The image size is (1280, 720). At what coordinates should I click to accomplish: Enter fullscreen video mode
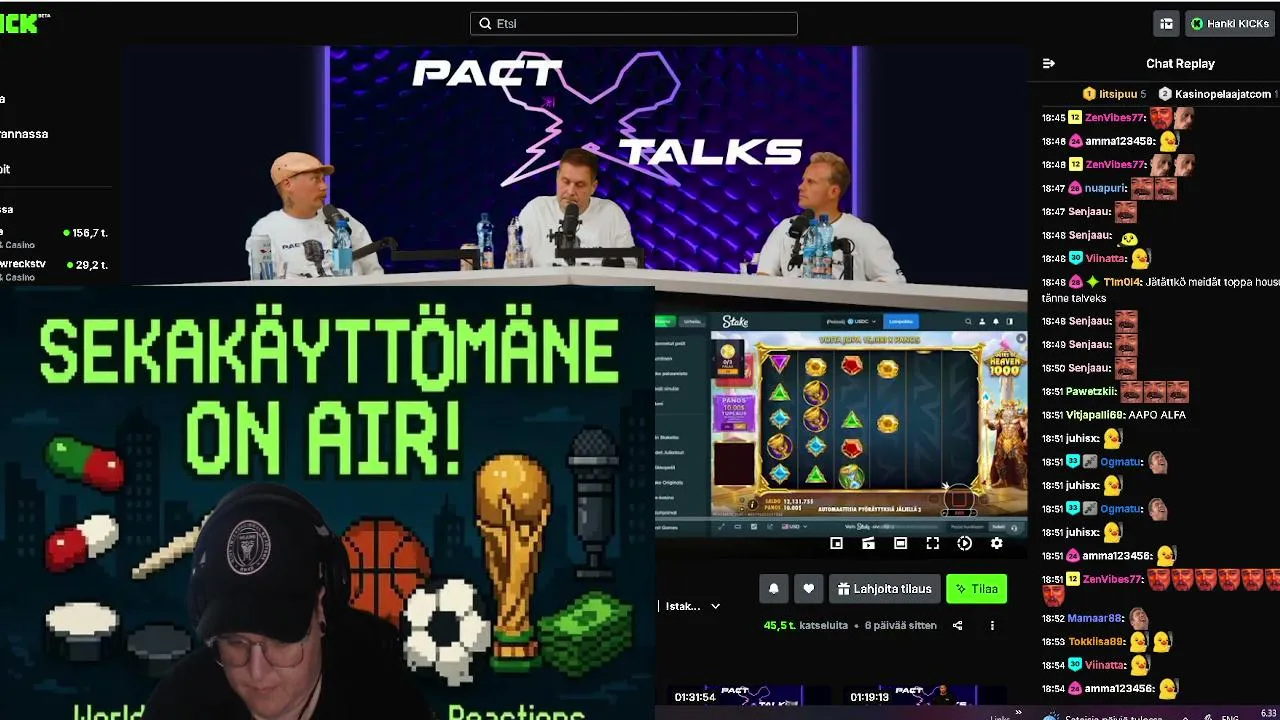932,543
